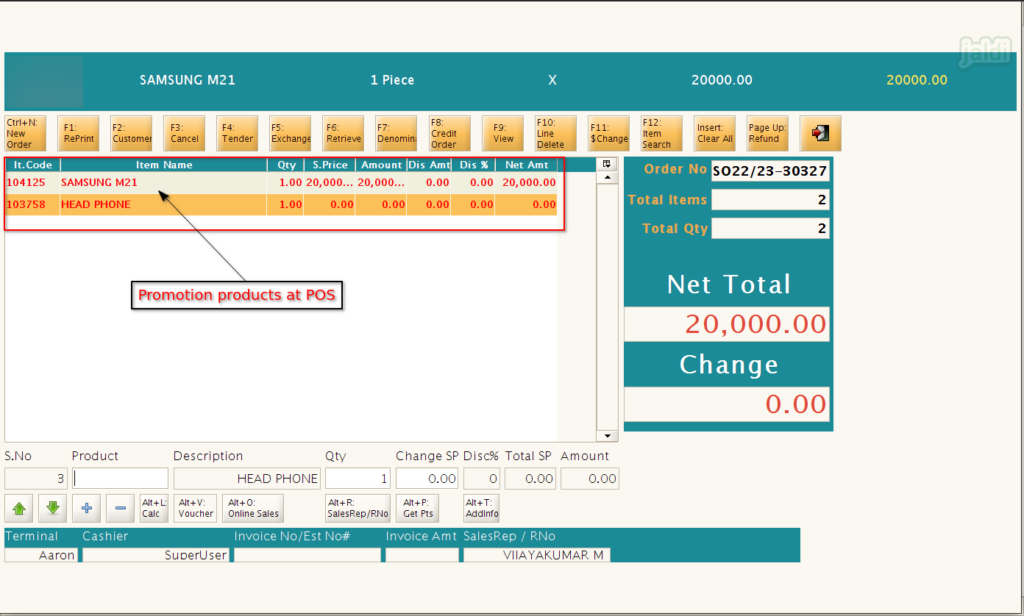1024x616 pixels.
Task: Click Alt+V Voucher button
Action: point(196,508)
